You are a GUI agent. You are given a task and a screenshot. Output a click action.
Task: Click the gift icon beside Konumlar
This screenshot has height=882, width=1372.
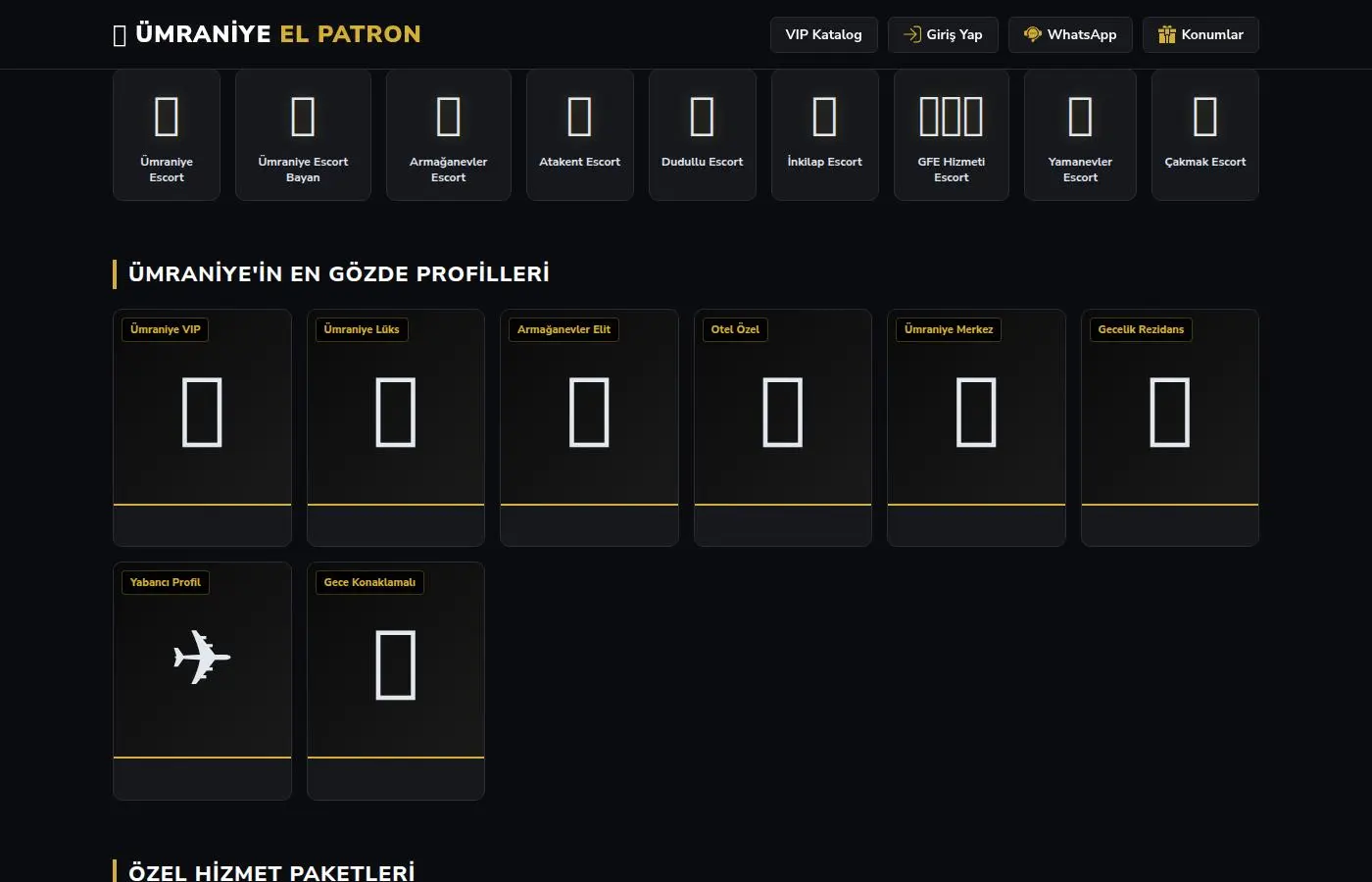[x=1166, y=34]
